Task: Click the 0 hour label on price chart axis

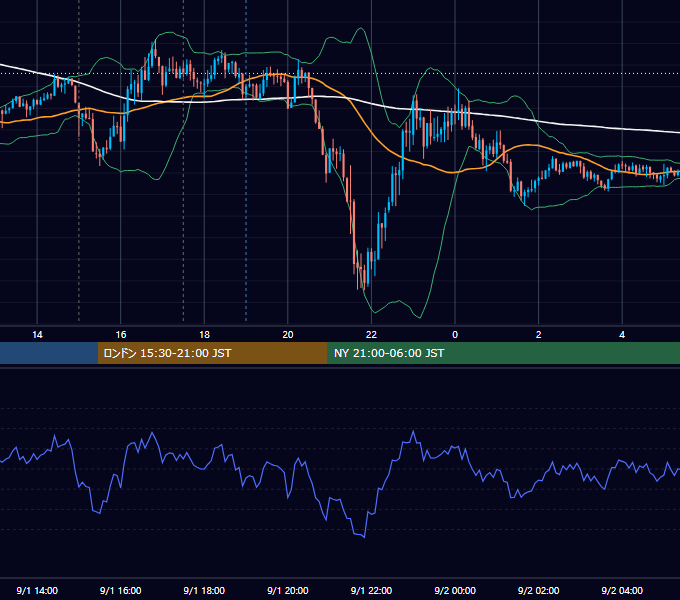Action: pos(455,335)
